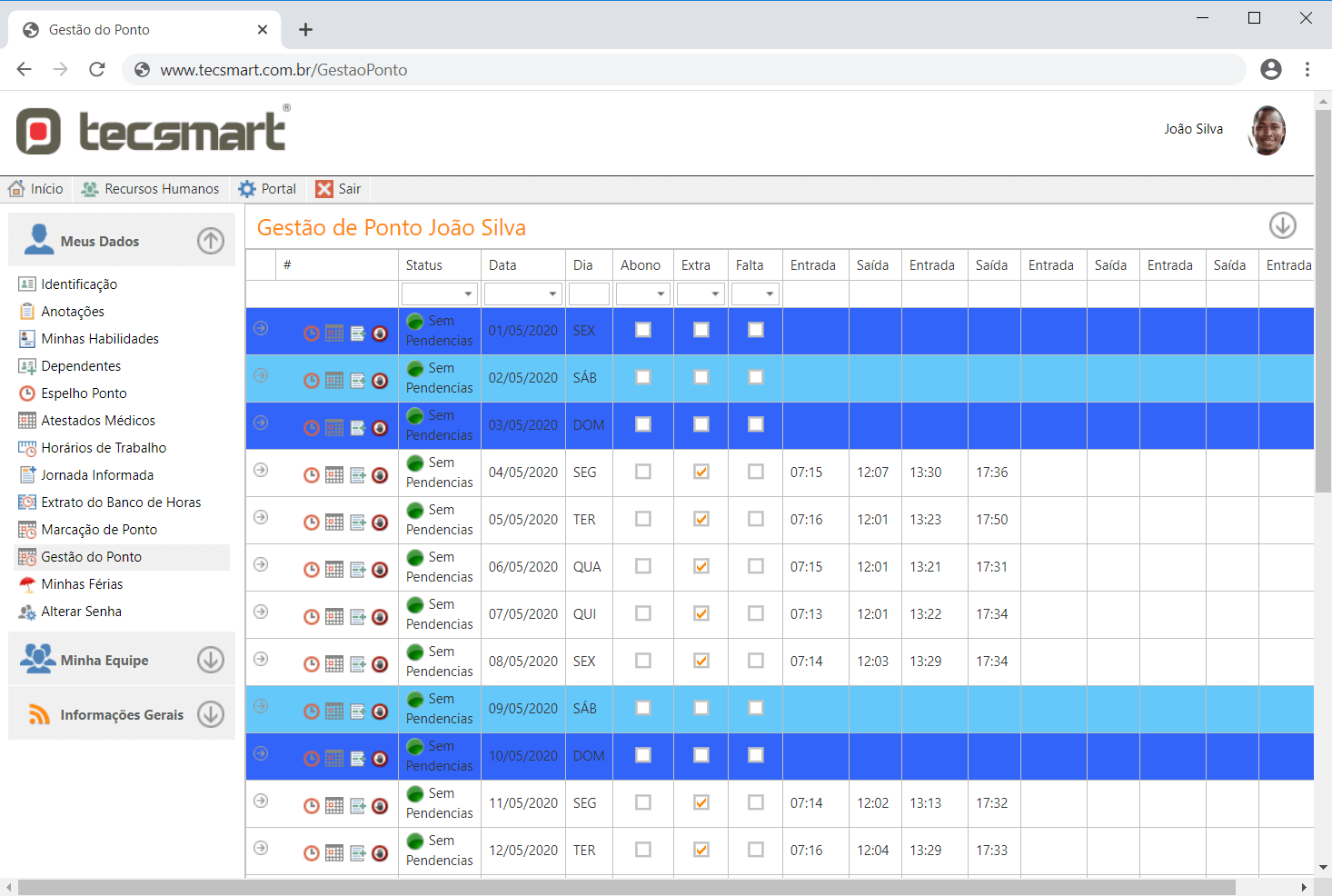The height and width of the screenshot is (896, 1332).
Task: Open the Espelho Ponto sidebar item
Action: (84, 393)
